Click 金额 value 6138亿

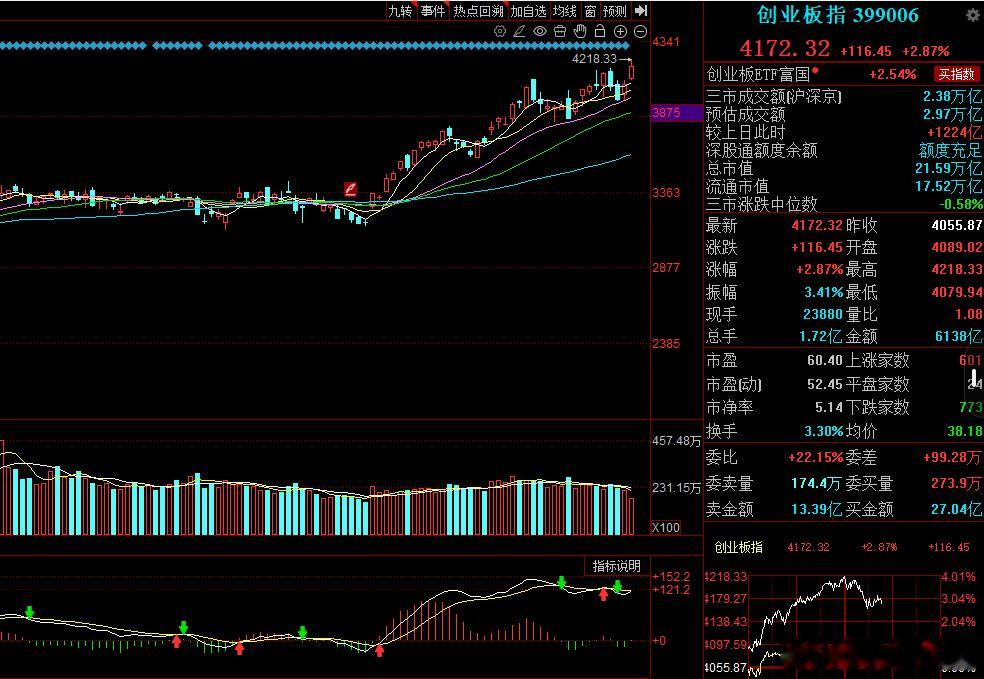click(958, 336)
